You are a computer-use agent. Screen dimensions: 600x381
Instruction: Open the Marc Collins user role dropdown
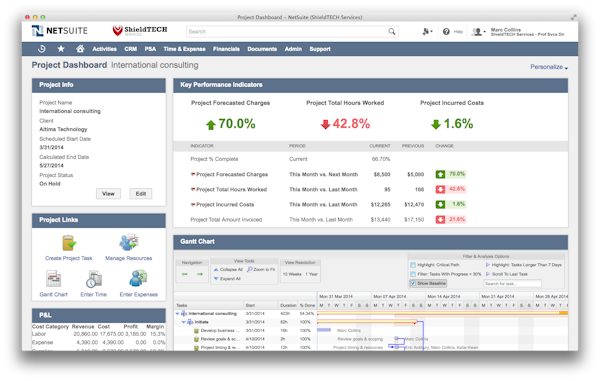[478, 32]
